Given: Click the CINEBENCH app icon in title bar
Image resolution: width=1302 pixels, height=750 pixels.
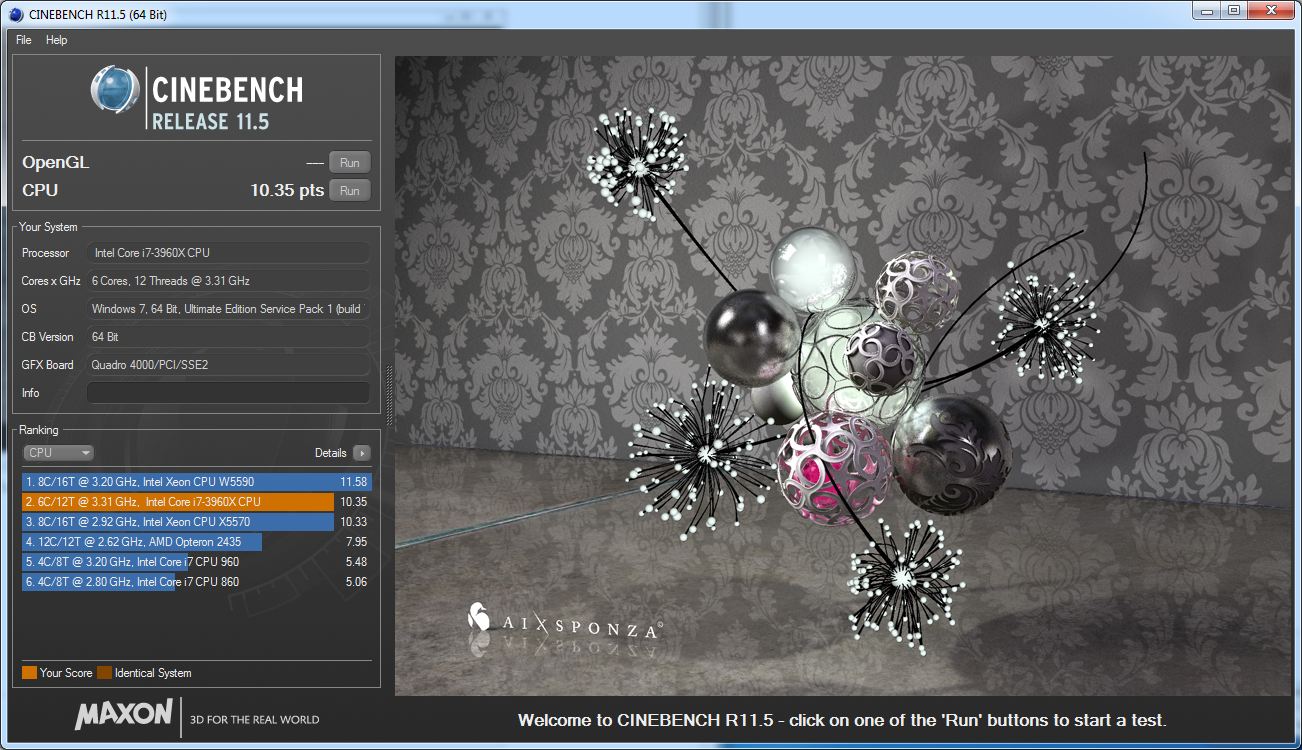Looking at the screenshot, I should tap(16, 13).
